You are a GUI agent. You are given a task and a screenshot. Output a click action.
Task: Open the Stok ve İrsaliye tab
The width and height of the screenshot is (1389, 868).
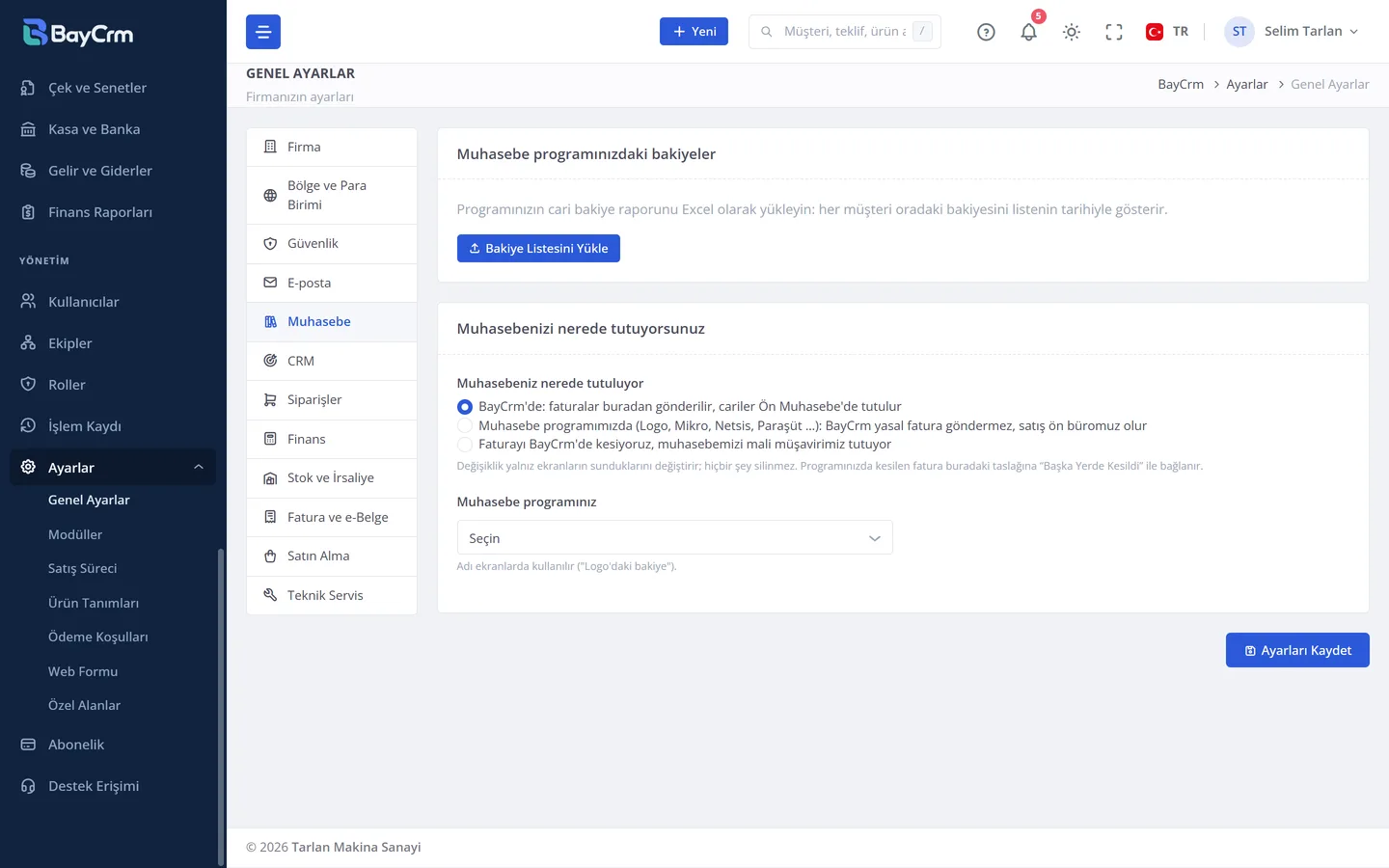coord(332,478)
